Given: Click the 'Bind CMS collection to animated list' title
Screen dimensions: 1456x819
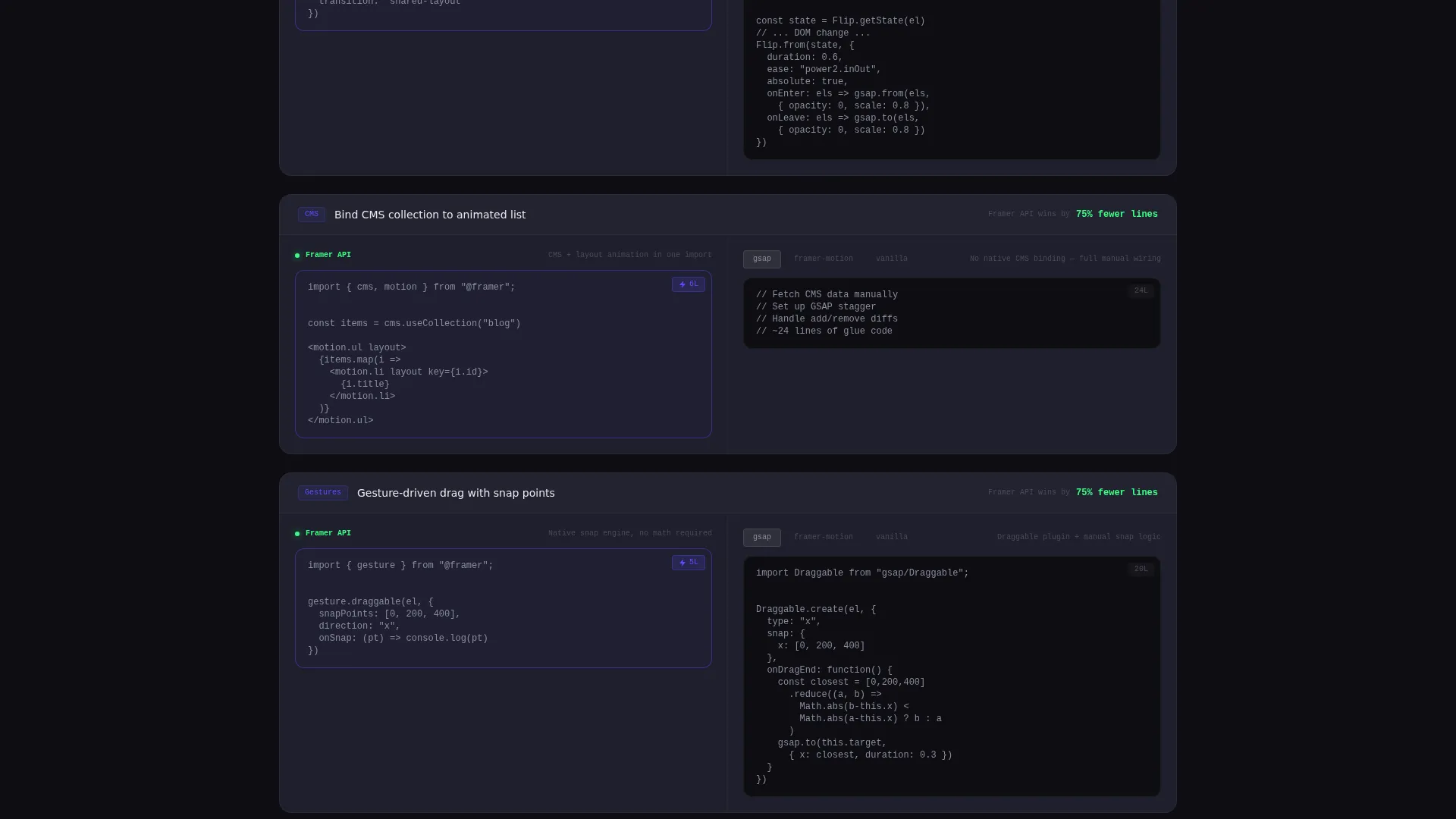Looking at the screenshot, I should pyautogui.click(x=430, y=215).
